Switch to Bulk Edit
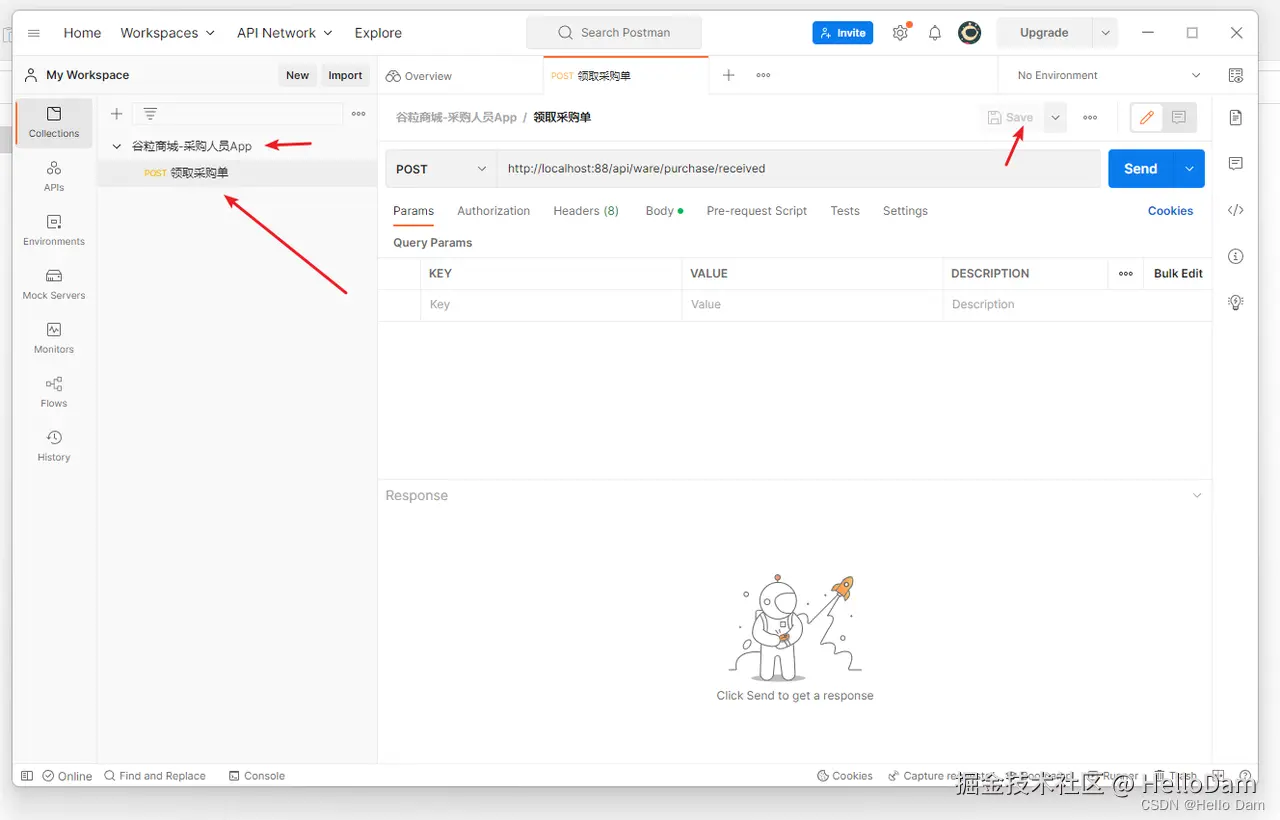 (1178, 274)
